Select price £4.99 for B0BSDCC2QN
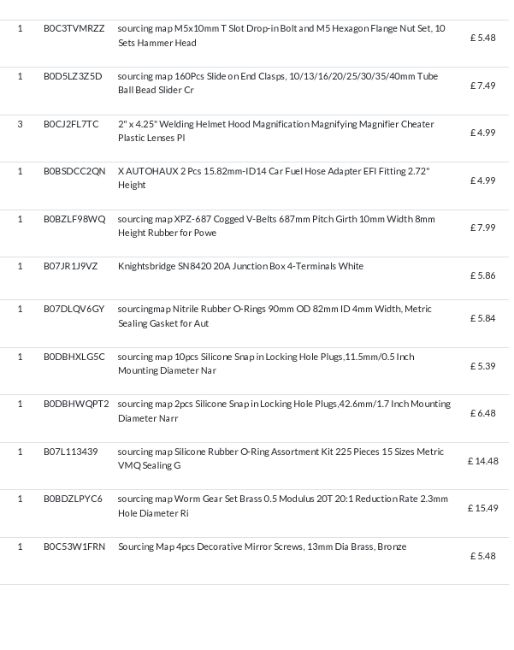 482,180
